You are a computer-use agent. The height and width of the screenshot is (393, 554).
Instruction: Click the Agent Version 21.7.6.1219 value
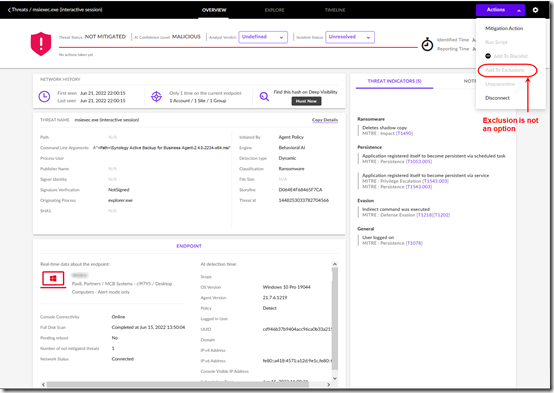[x=275, y=298]
